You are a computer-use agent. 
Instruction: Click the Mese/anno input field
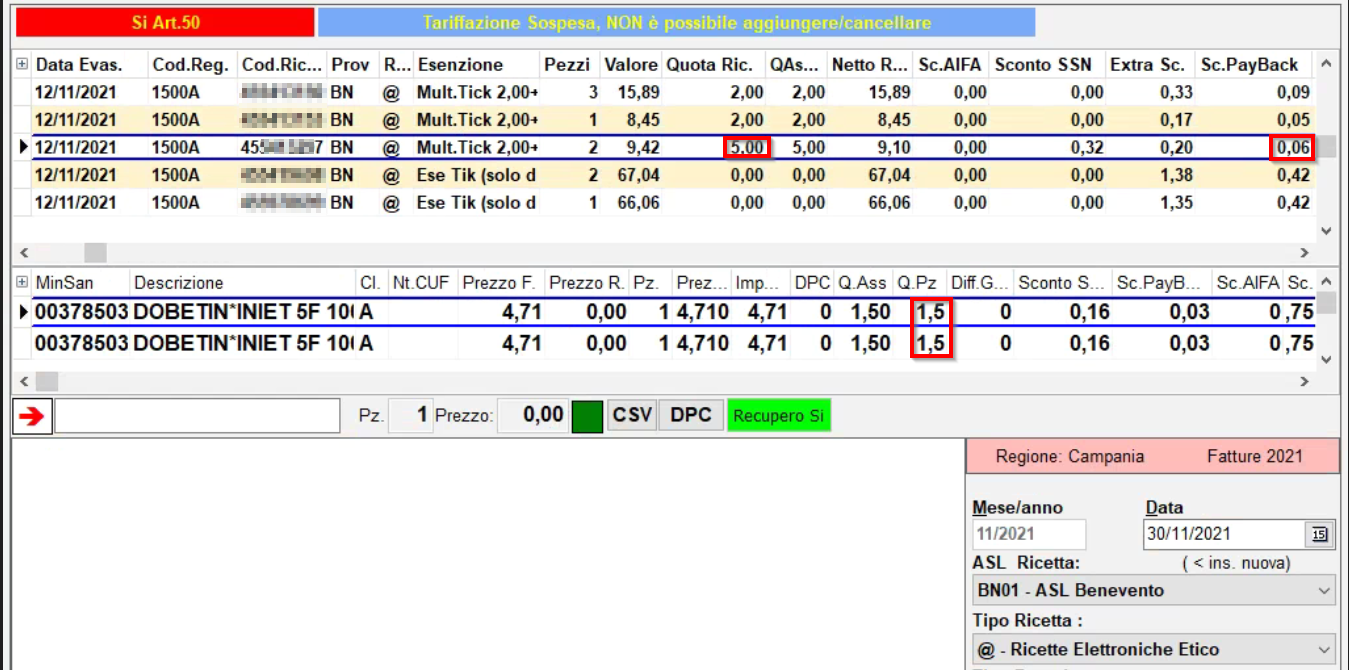(x=1028, y=534)
